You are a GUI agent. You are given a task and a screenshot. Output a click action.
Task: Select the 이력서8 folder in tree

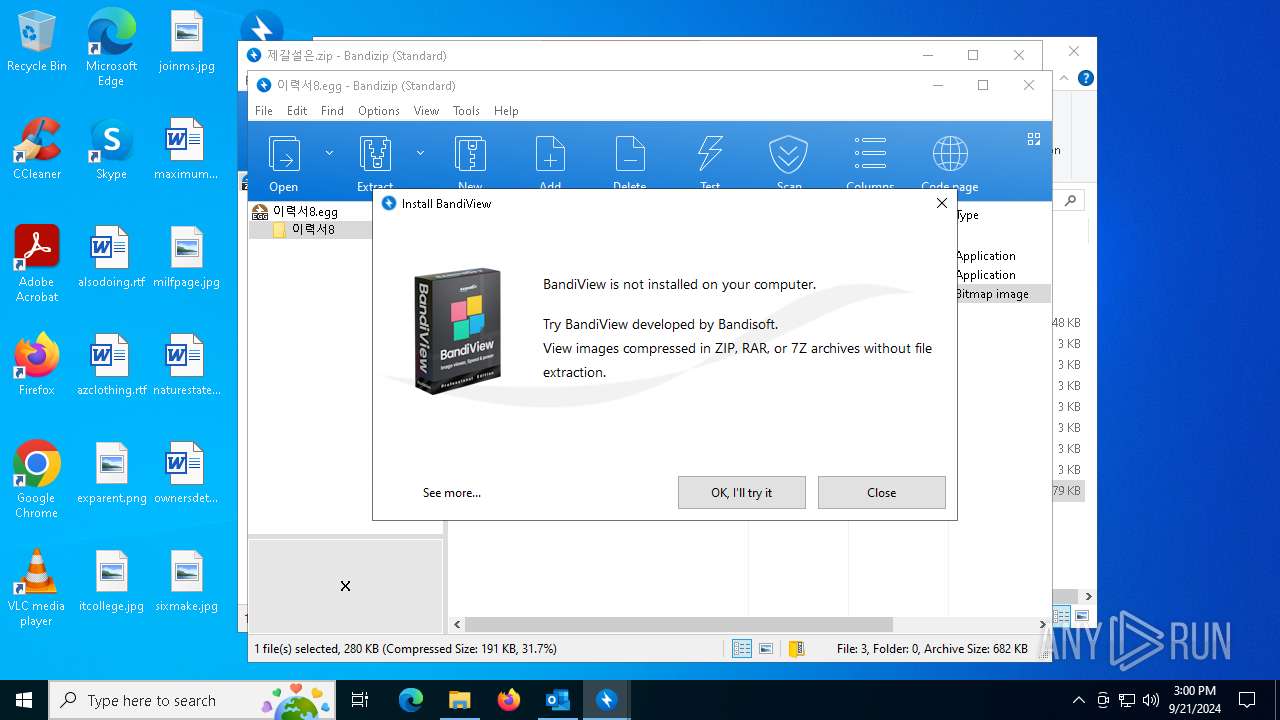click(304, 230)
